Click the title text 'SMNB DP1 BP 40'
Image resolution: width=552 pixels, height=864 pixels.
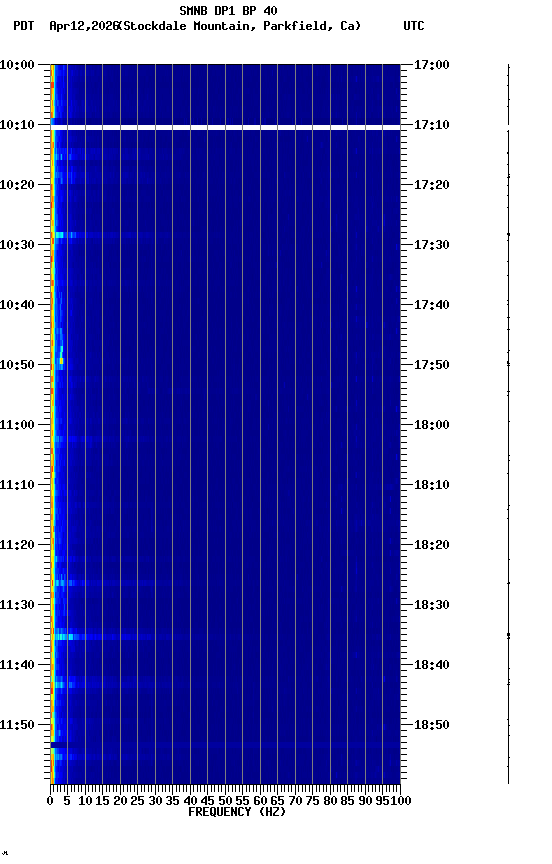coord(228,10)
